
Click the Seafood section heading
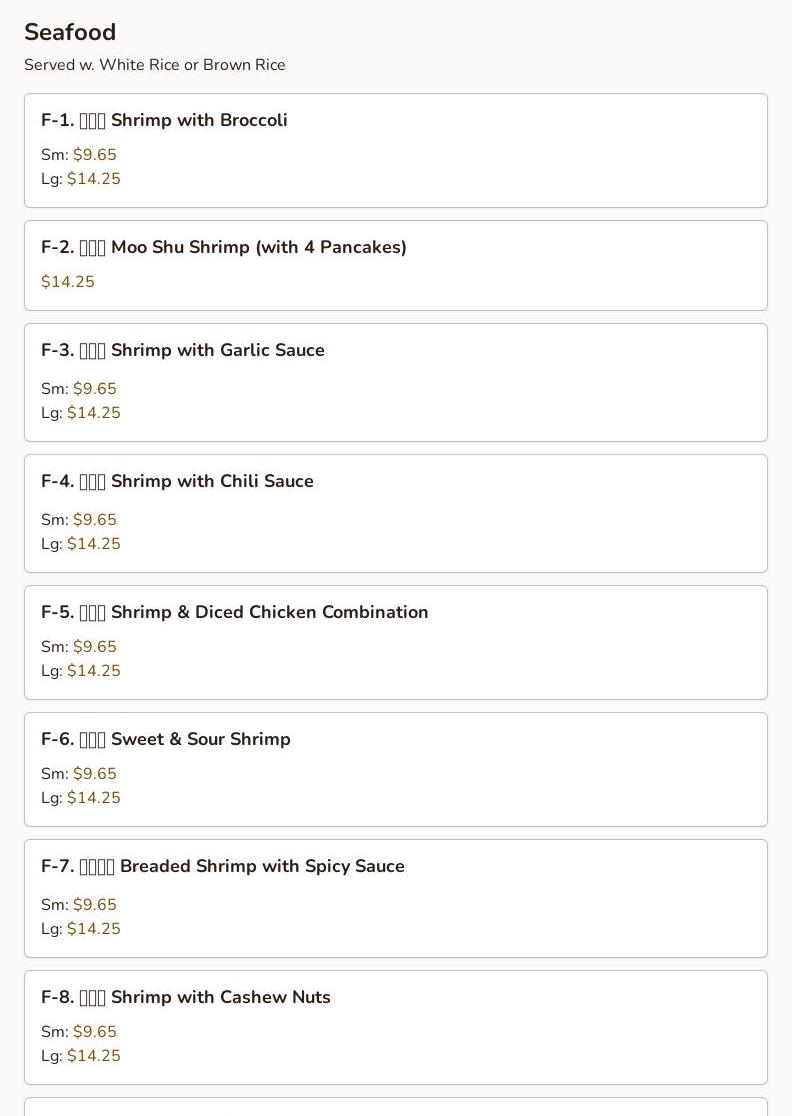pyautogui.click(x=70, y=32)
